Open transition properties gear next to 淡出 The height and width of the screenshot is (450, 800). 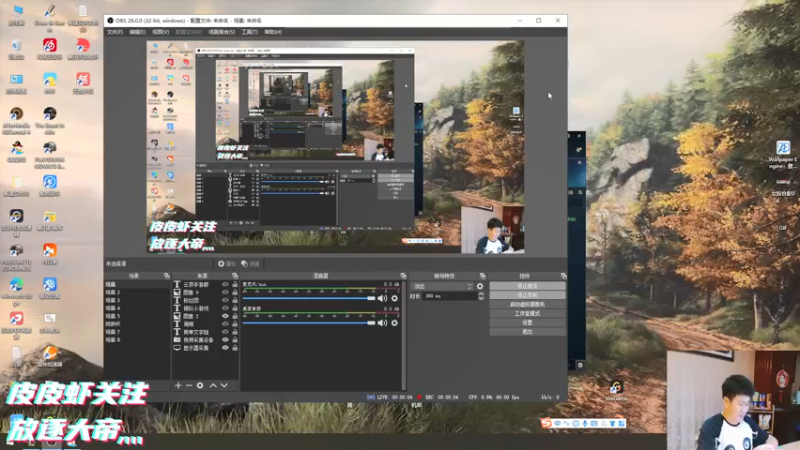(x=480, y=287)
